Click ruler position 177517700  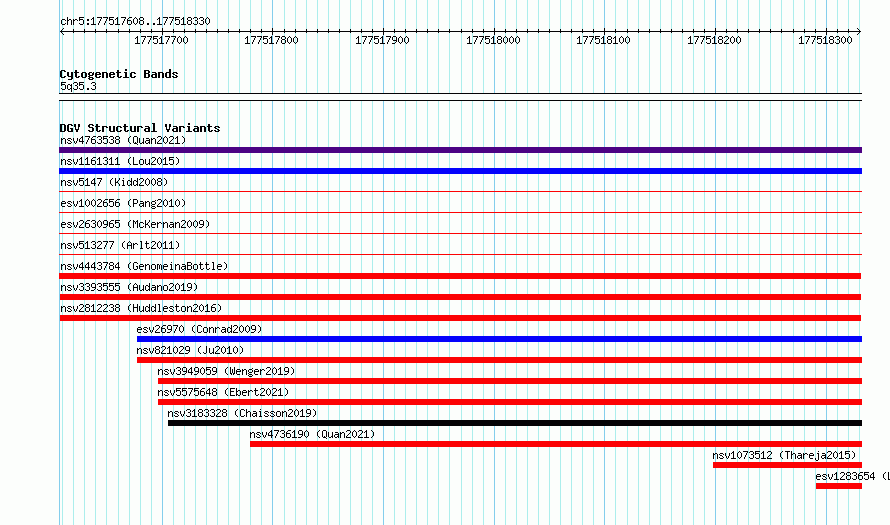click(x=161, y=40)
